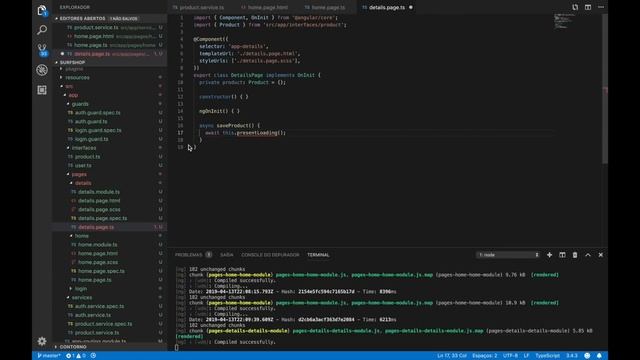Collapse the pages folder

[79, 174]
